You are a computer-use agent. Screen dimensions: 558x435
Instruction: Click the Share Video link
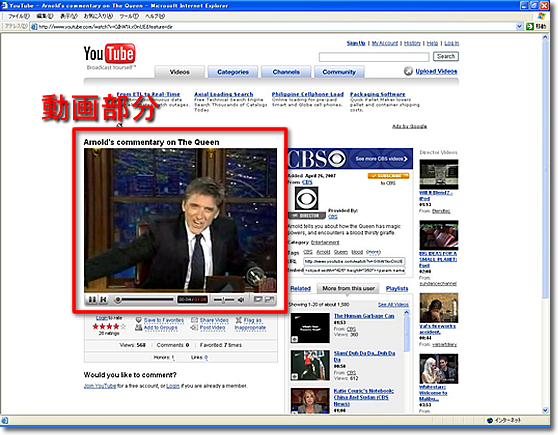click(214, 320)
